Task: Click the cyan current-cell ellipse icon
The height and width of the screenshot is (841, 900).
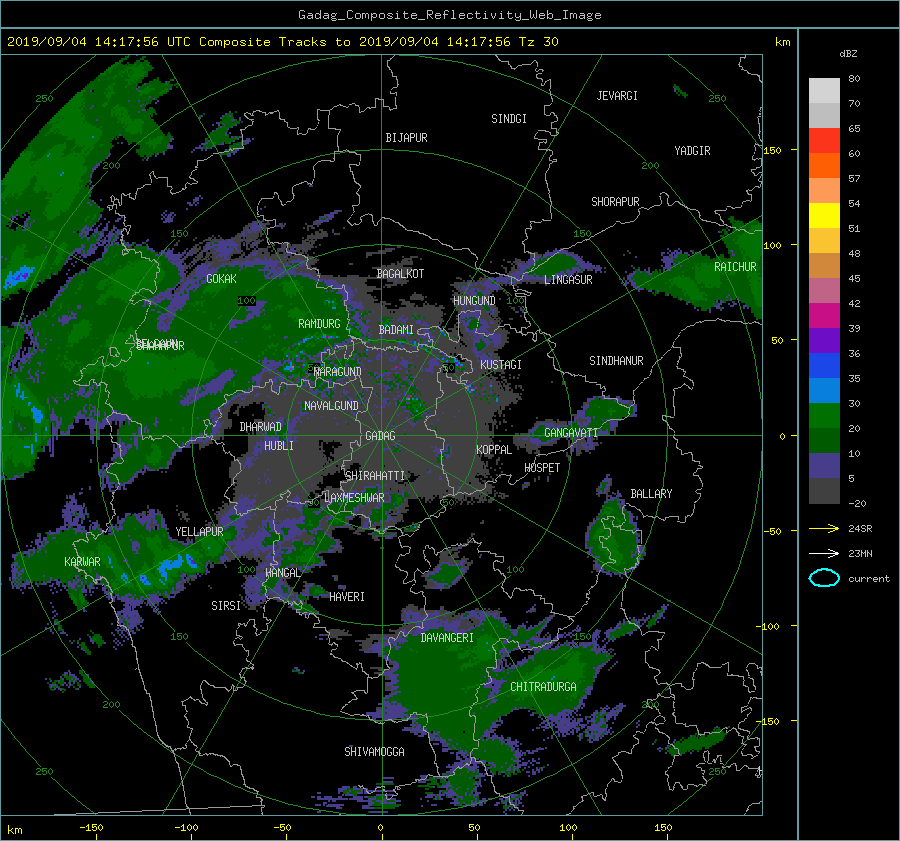Action: click(824, 578)
